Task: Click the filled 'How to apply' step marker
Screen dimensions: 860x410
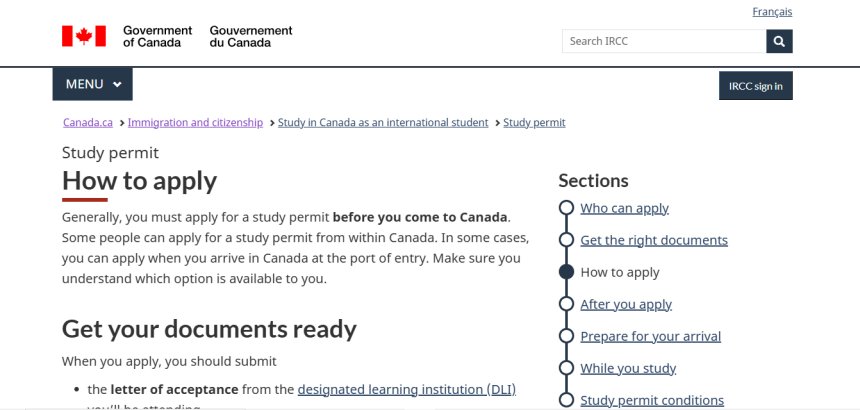Action: [x=566, y=272]
